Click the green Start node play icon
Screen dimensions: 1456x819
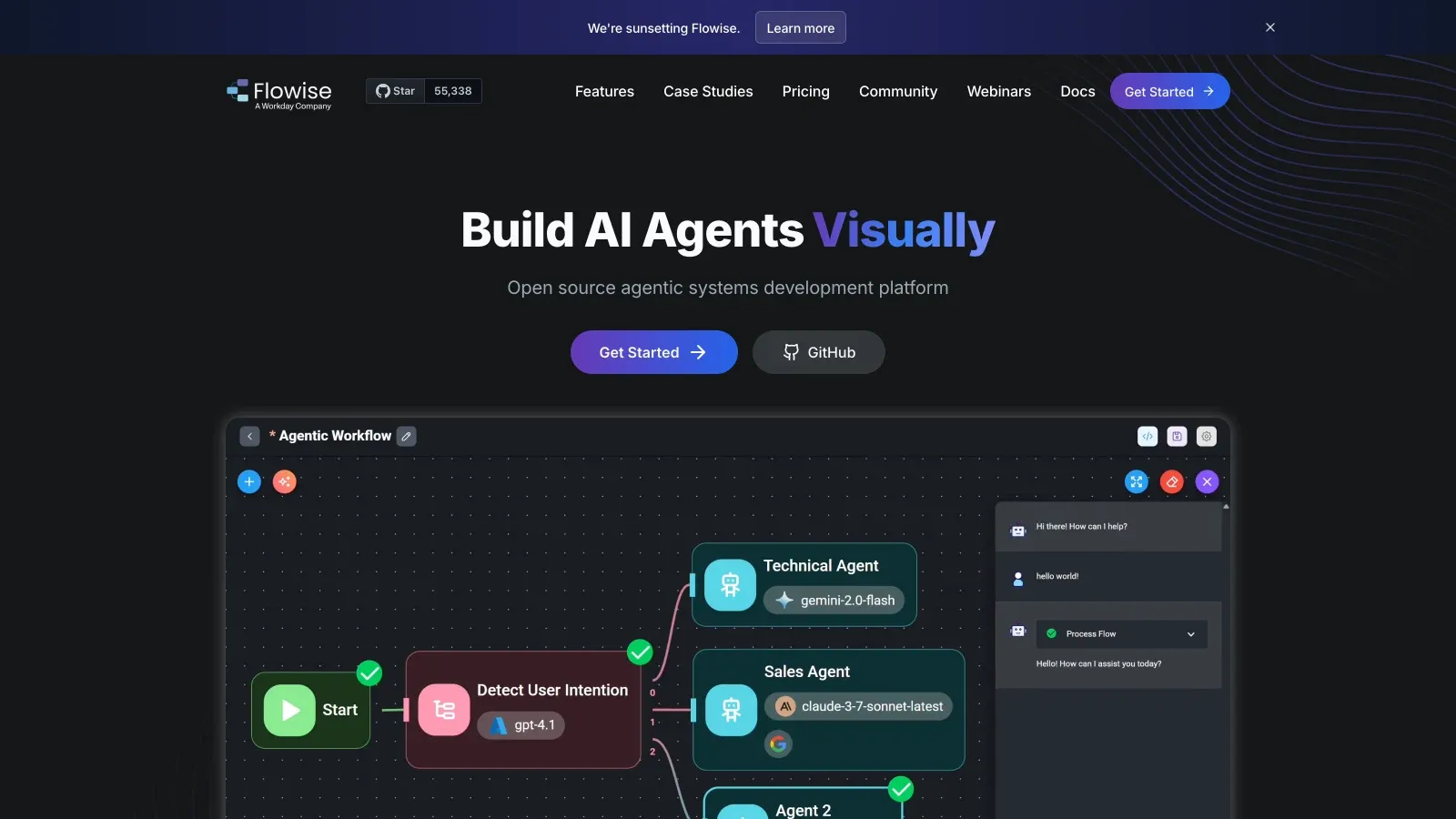[x=289, y=711]
